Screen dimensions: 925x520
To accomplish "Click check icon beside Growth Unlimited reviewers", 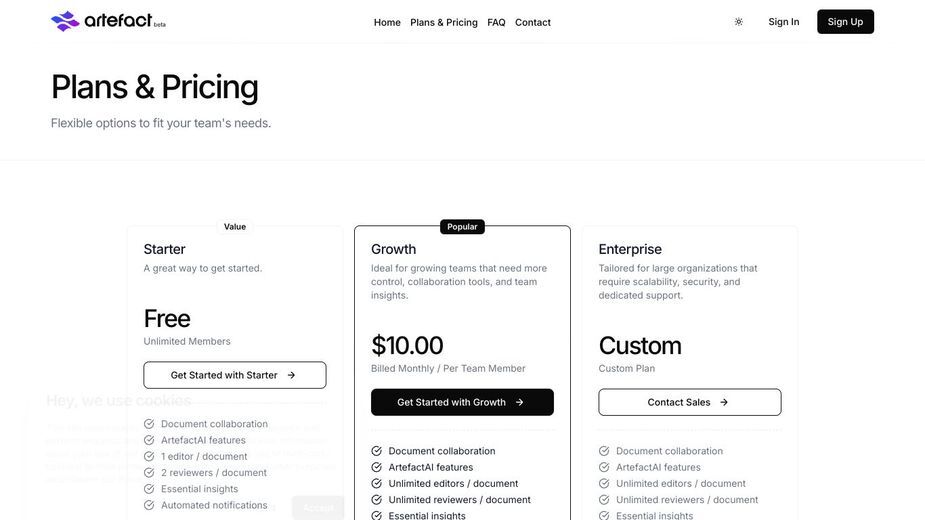I will [x=376, y=500].
